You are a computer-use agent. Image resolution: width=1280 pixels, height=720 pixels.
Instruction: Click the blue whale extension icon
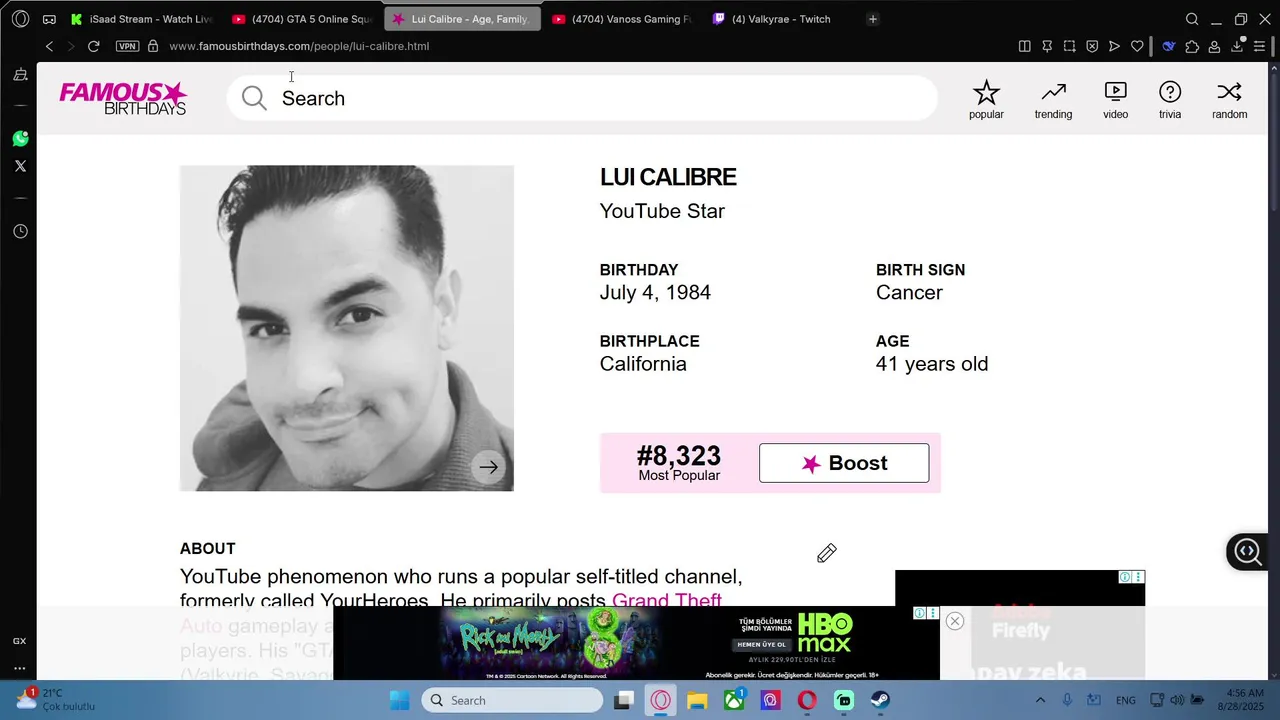[1168, 46]
